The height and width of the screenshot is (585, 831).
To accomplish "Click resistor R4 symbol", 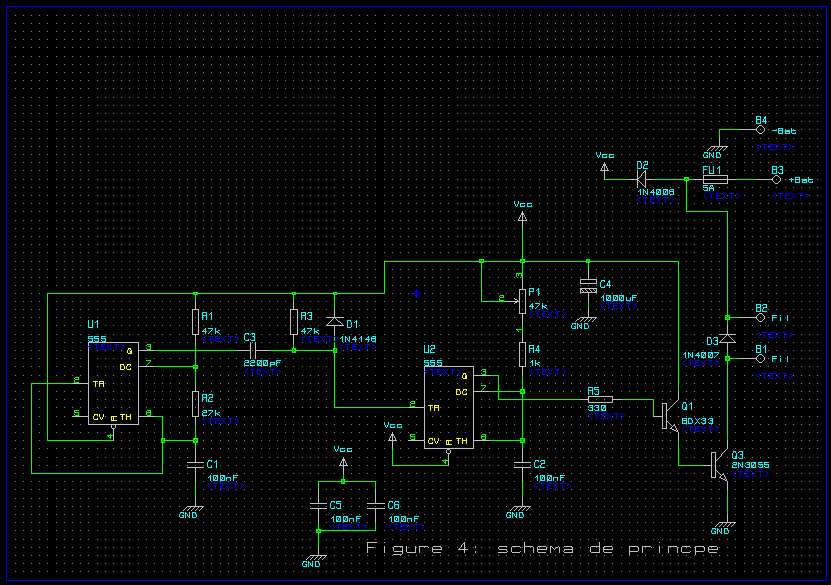I will (x=523, y=354).
